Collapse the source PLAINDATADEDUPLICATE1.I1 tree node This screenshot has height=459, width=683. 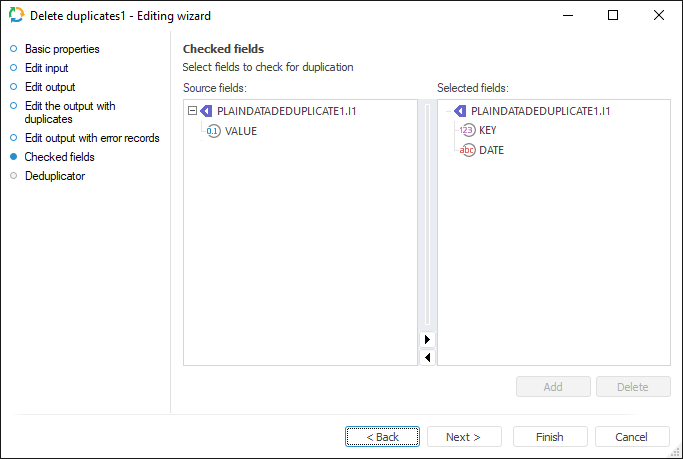coord(192,112)
